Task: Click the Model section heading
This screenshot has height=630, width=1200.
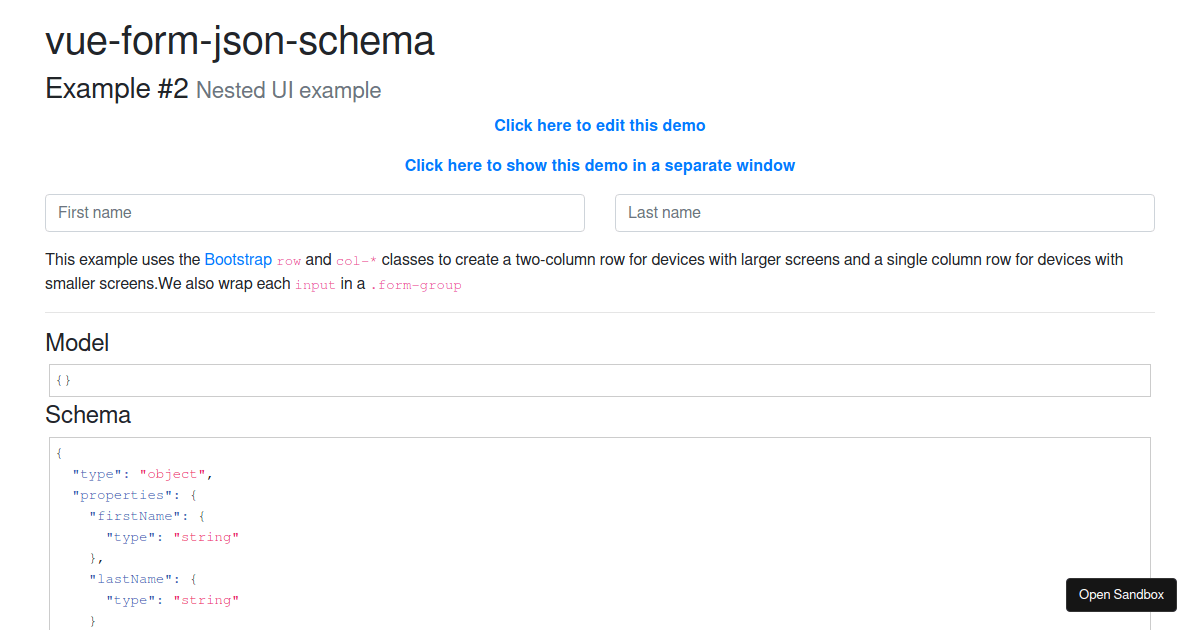Action: click(77, 343)
